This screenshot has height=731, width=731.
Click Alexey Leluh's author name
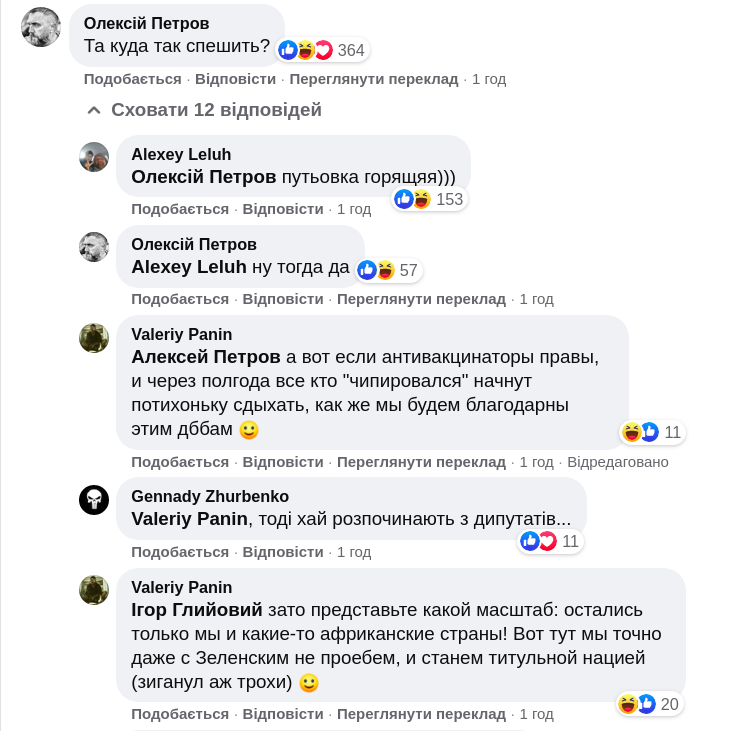point(181,154)
